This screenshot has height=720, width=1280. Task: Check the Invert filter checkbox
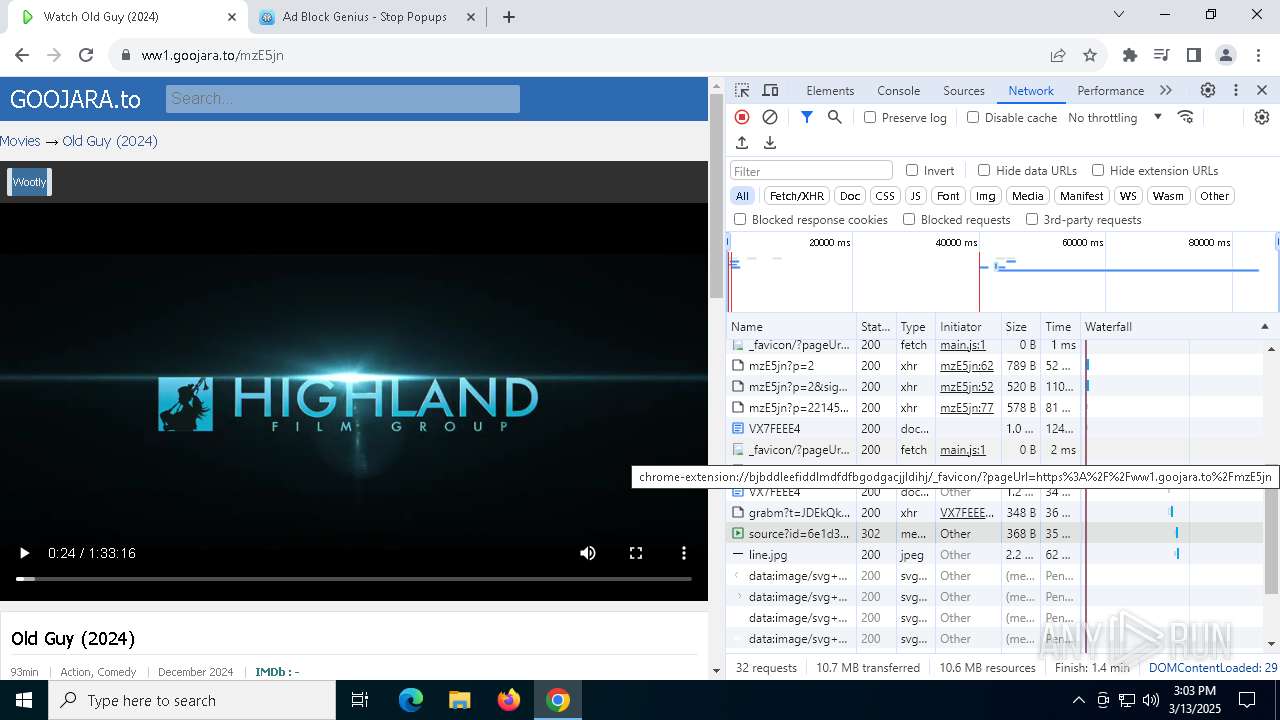912,170
